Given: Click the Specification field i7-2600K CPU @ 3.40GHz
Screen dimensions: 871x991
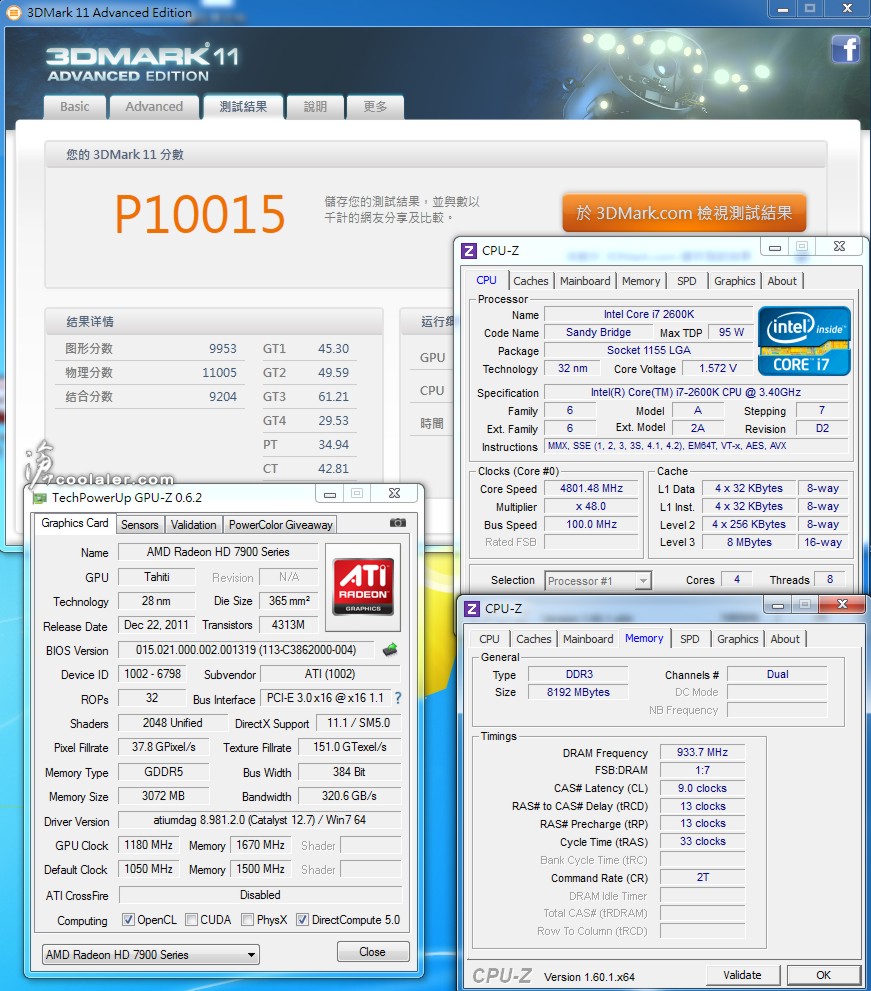Looking at the screenshot, I should pos(695,392).
